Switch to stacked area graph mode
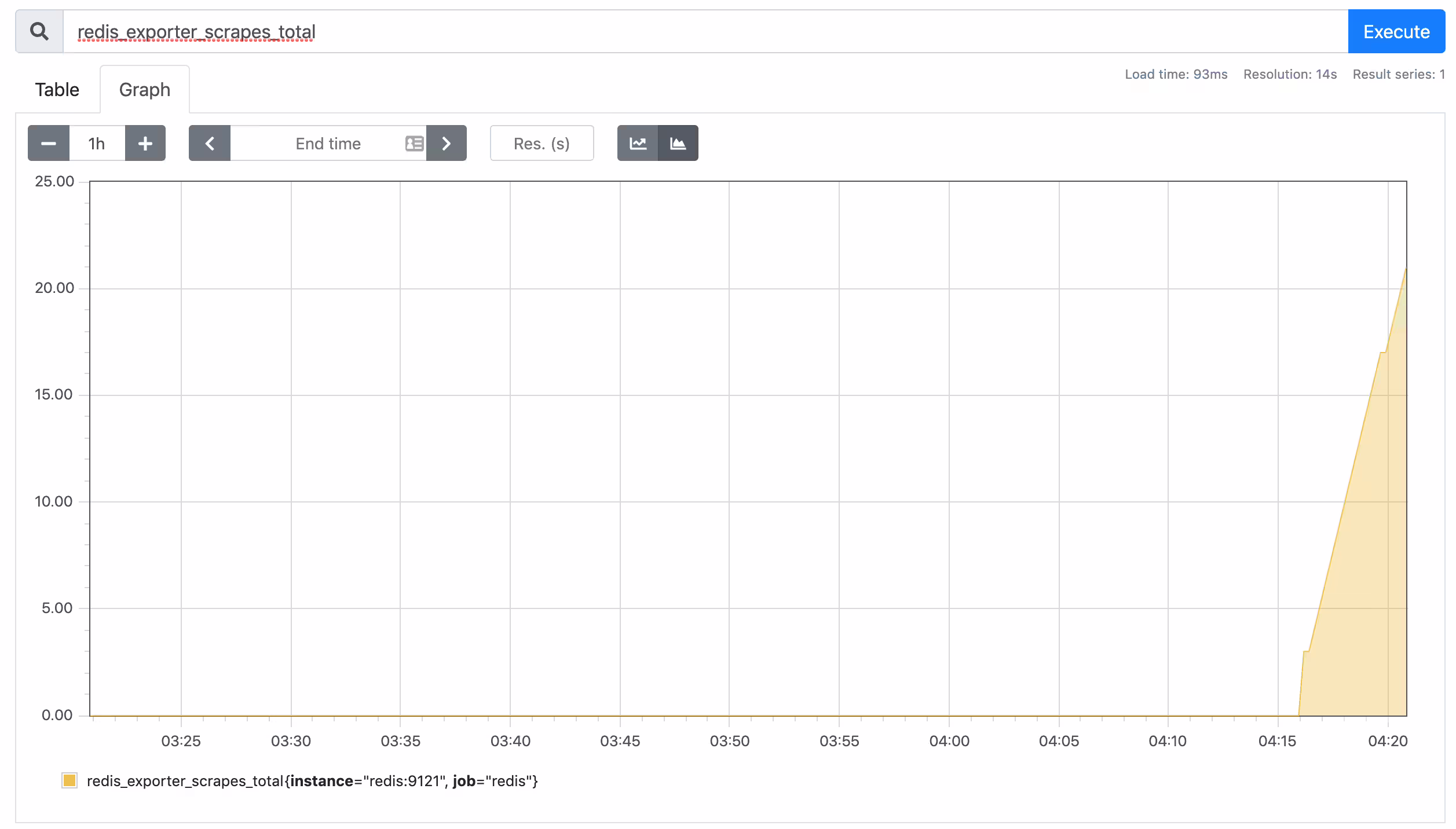Screen dimensions: 1456x829 click(678, 143)
